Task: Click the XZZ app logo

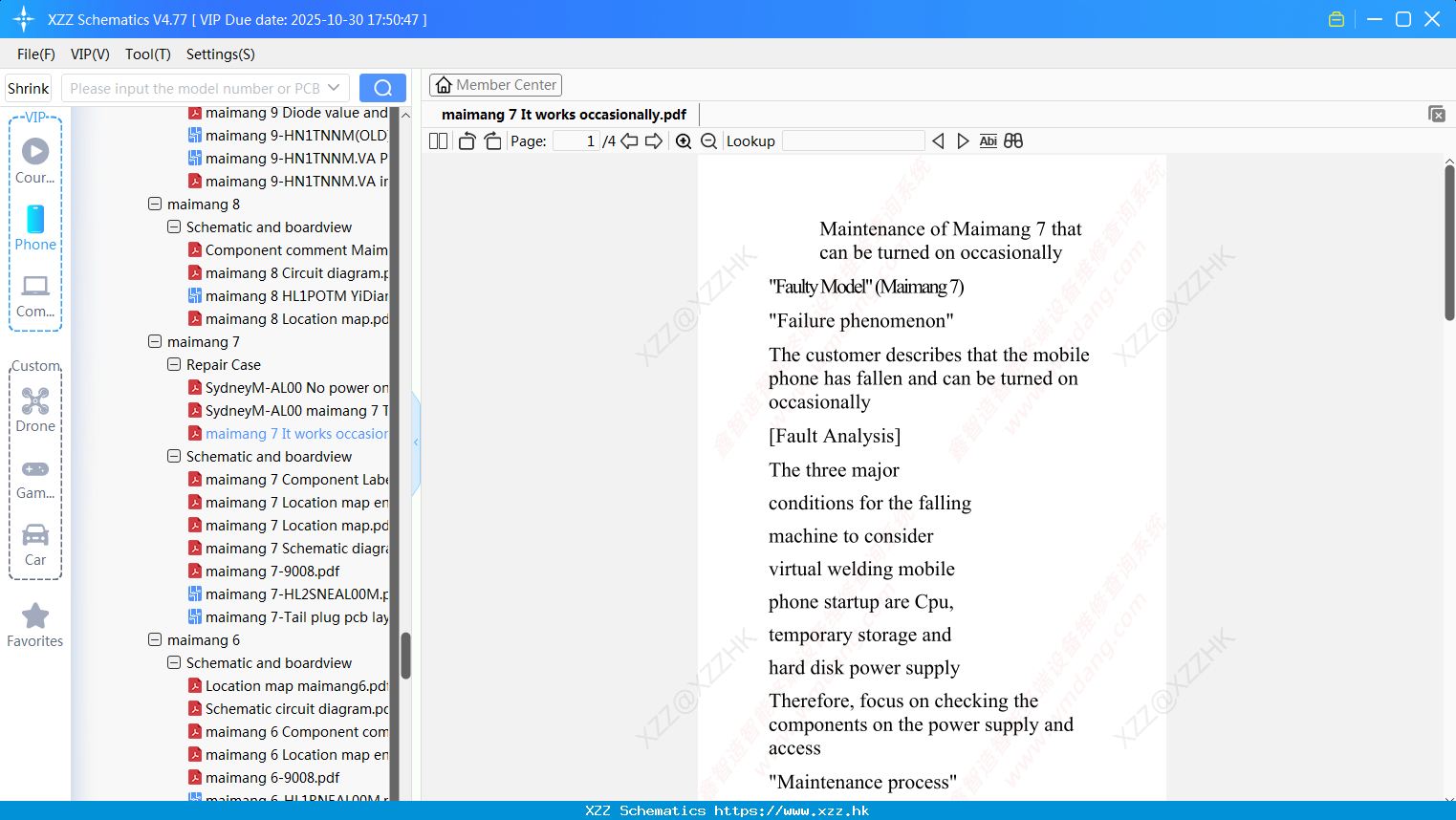Action: [24, 19]
